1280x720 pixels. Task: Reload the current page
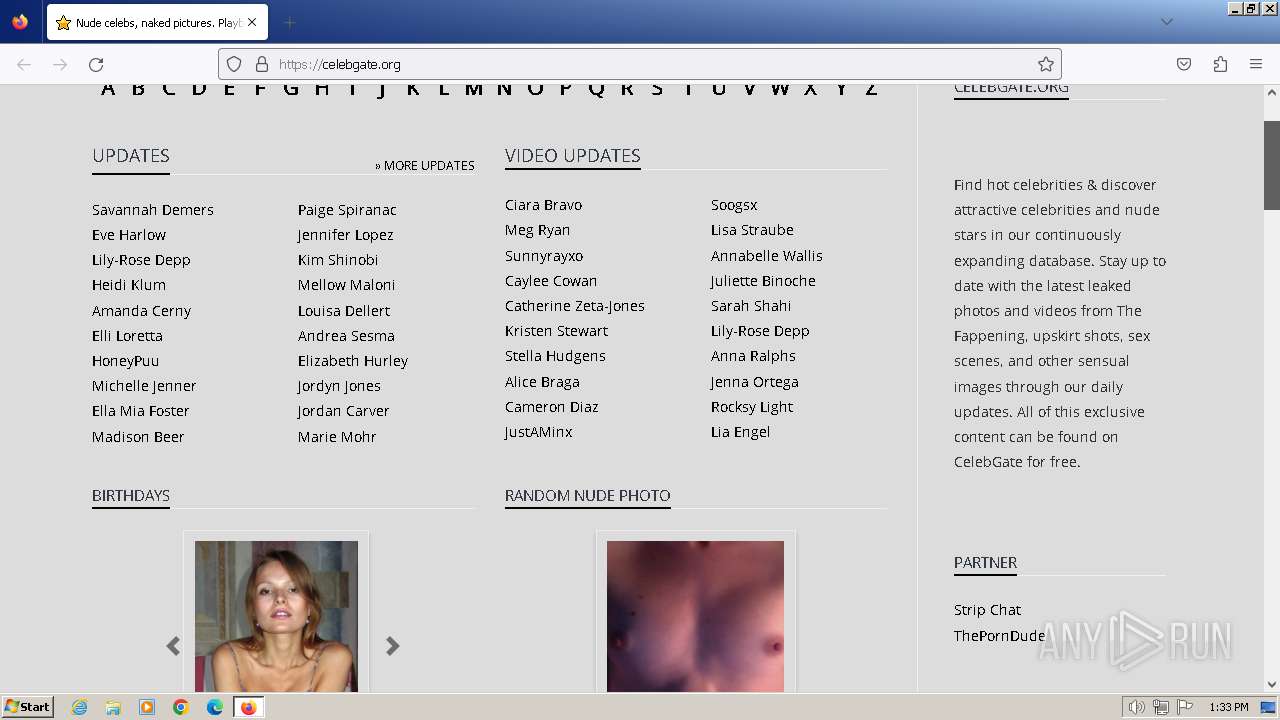tap(96, 64)
